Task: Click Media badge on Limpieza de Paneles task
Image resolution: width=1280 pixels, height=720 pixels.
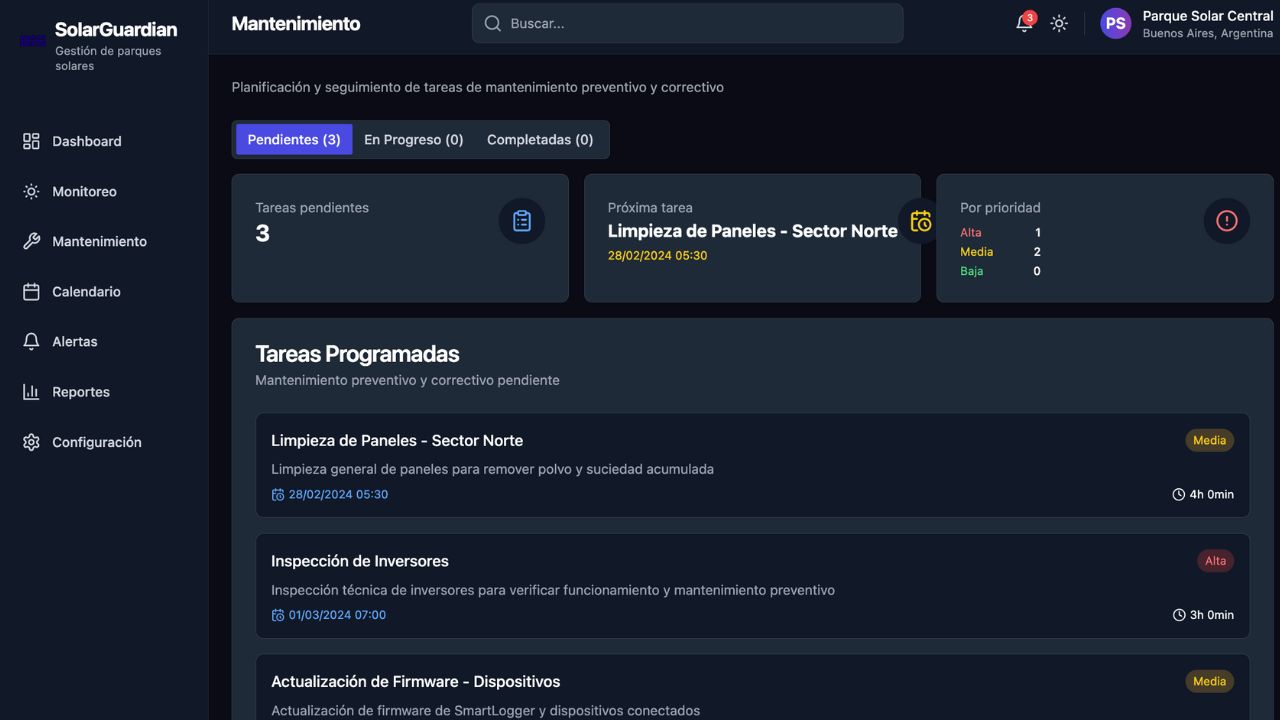Action: coord(1209,440)
